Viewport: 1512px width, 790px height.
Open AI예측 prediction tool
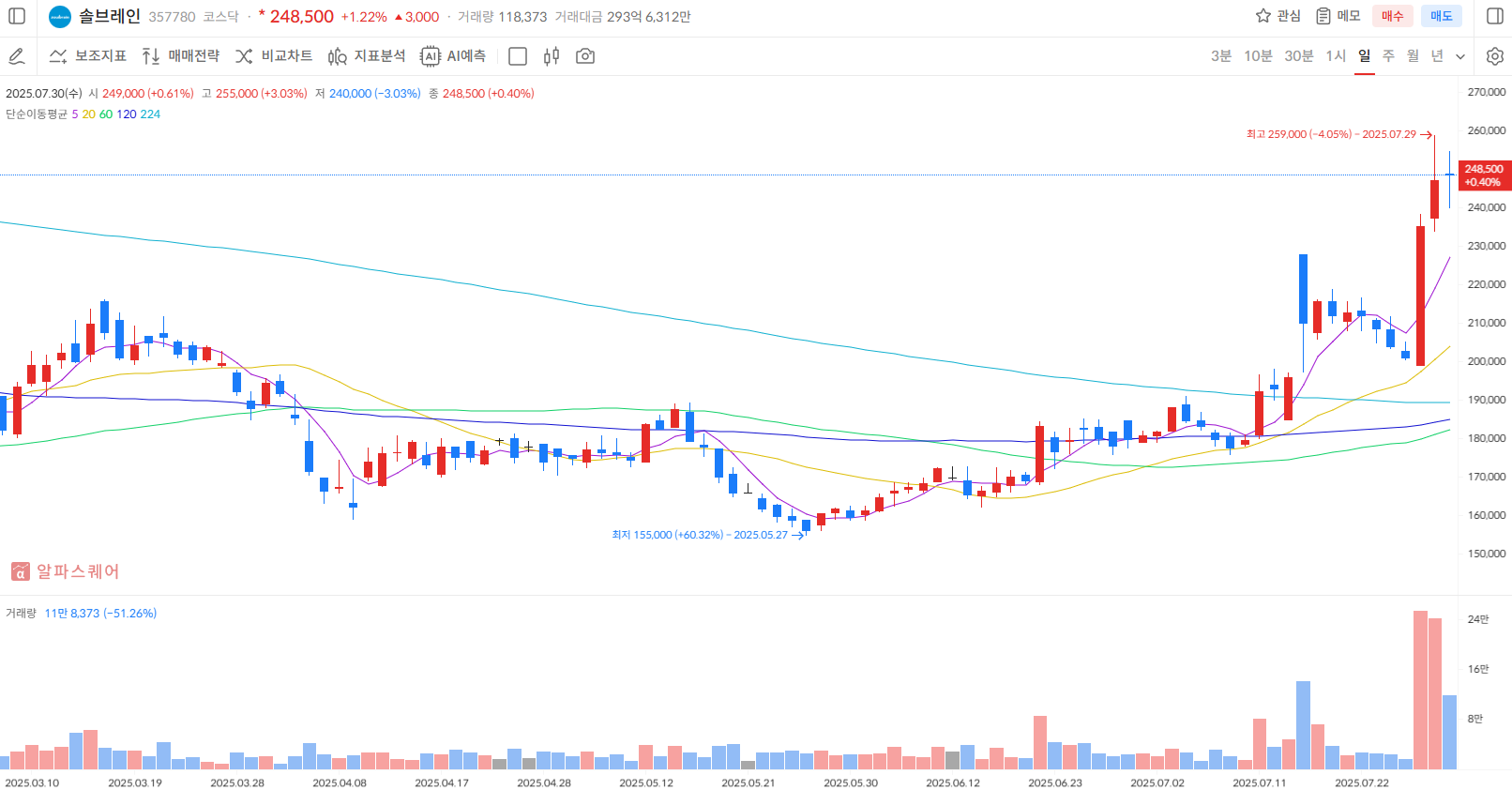(453, 56)
